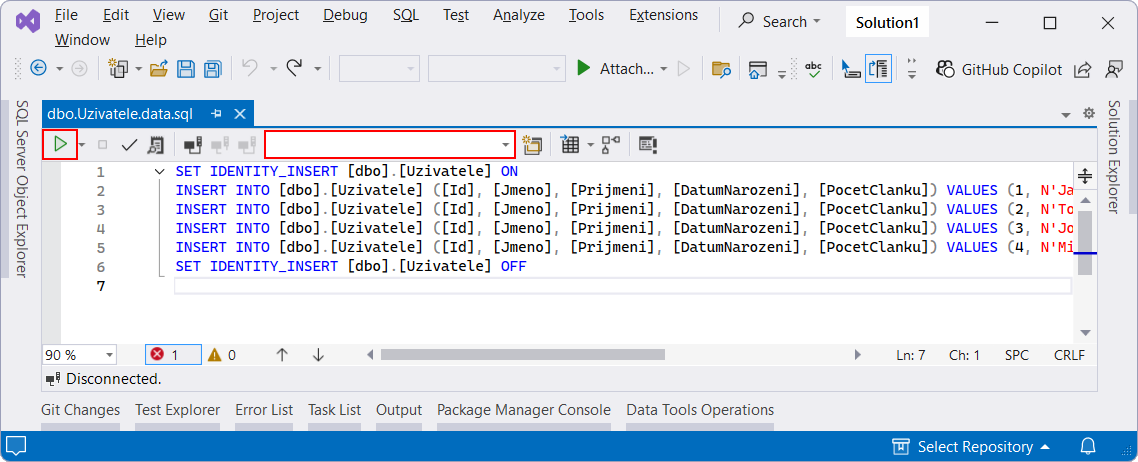Viewport: 1138px width, 462px height.
Task: Click the cursor selection tool icon
Action: click(851, 69)
